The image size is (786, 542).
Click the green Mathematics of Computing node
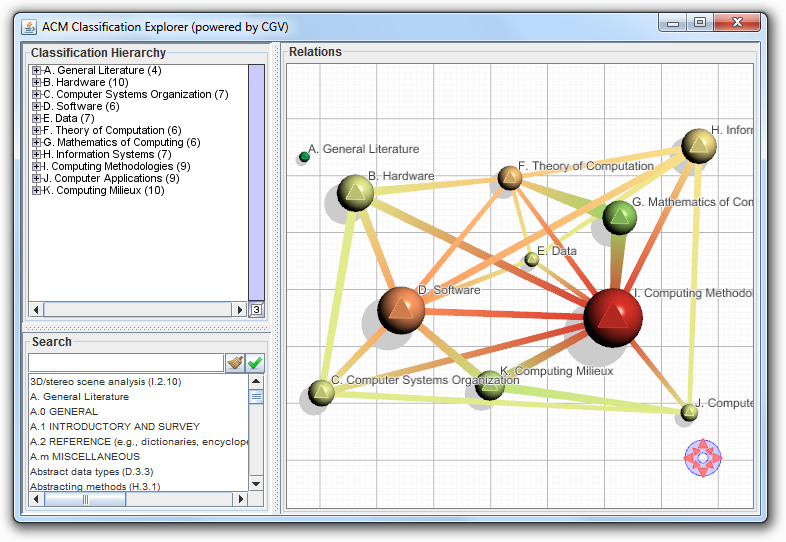(x=620, y=217)
